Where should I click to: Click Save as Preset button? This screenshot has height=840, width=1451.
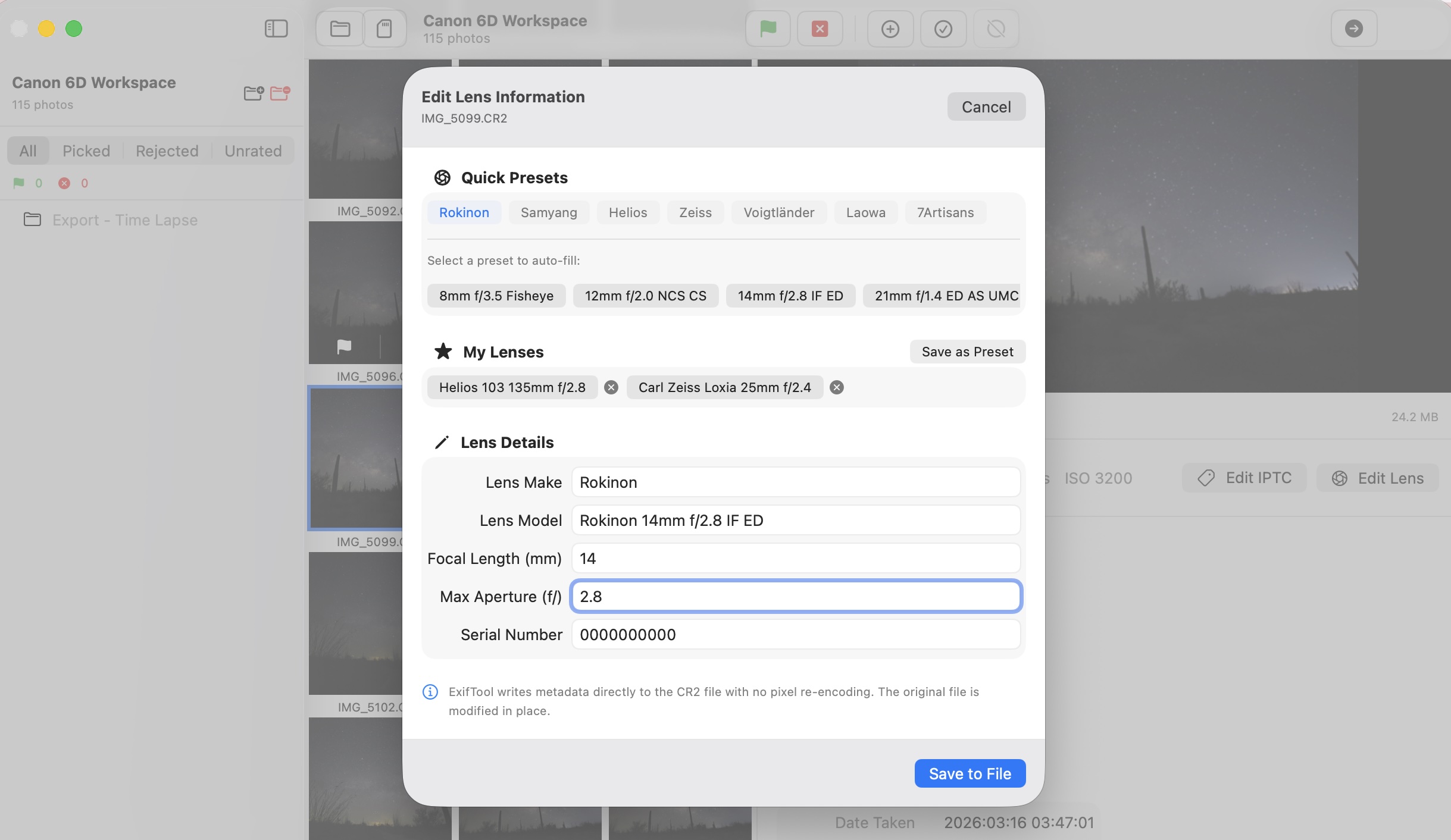[x=967, y=352]
